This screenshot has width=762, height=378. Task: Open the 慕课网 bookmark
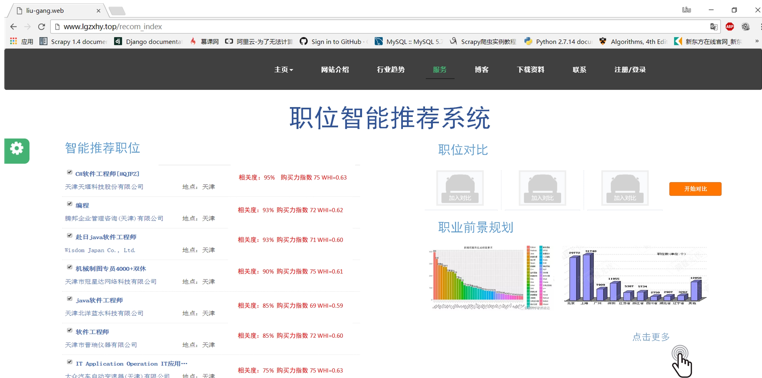coord(204,42)
